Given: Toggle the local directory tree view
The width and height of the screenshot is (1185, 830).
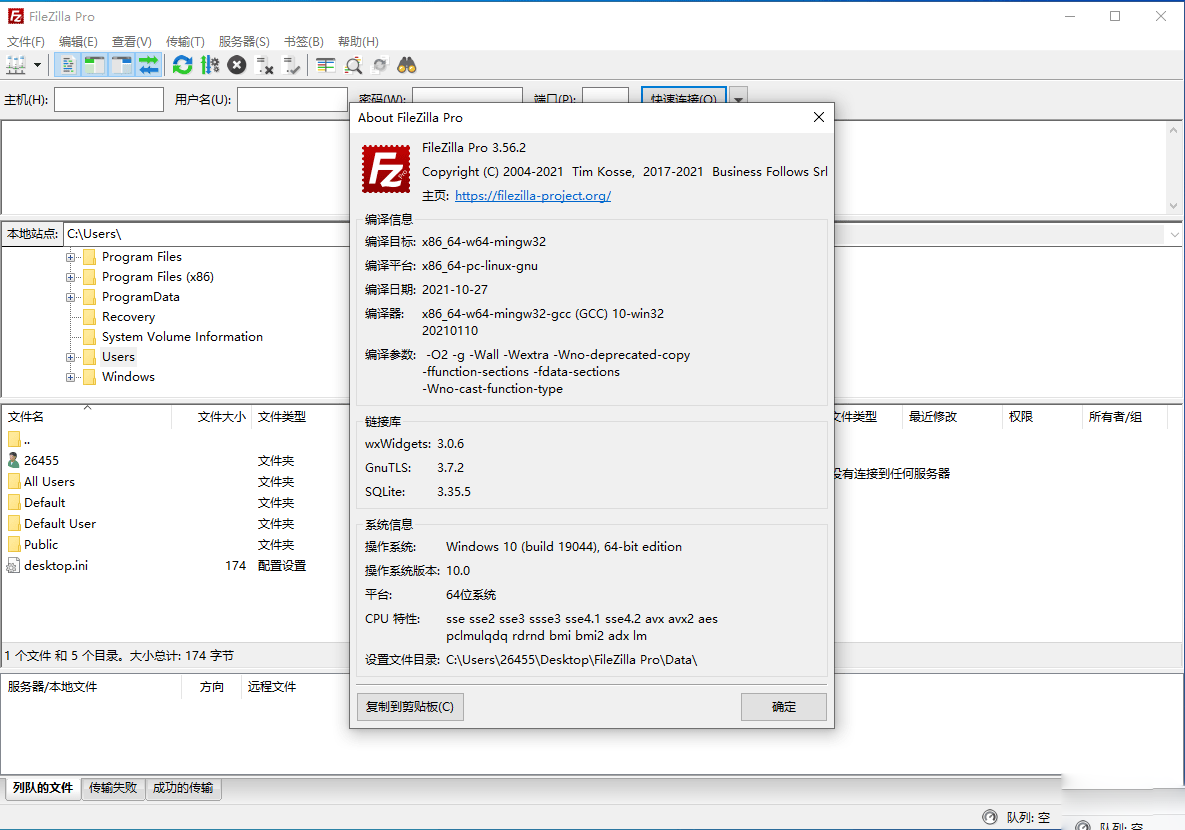Looking at the screenshot, I should (94, 66).
